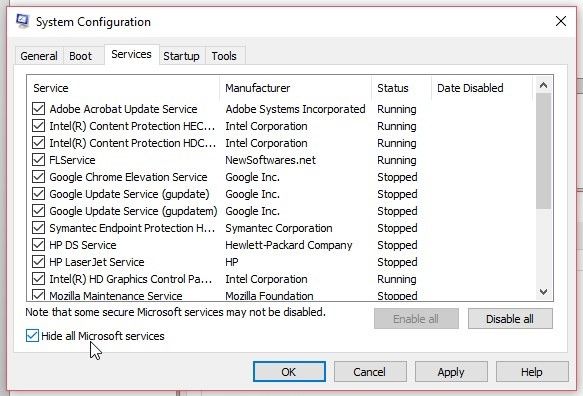Image resolution: width=583 pixels, height=396 pixels.
Task: Select Google Update Service (gupdatem) row name
Action: [x=133, y=211]
